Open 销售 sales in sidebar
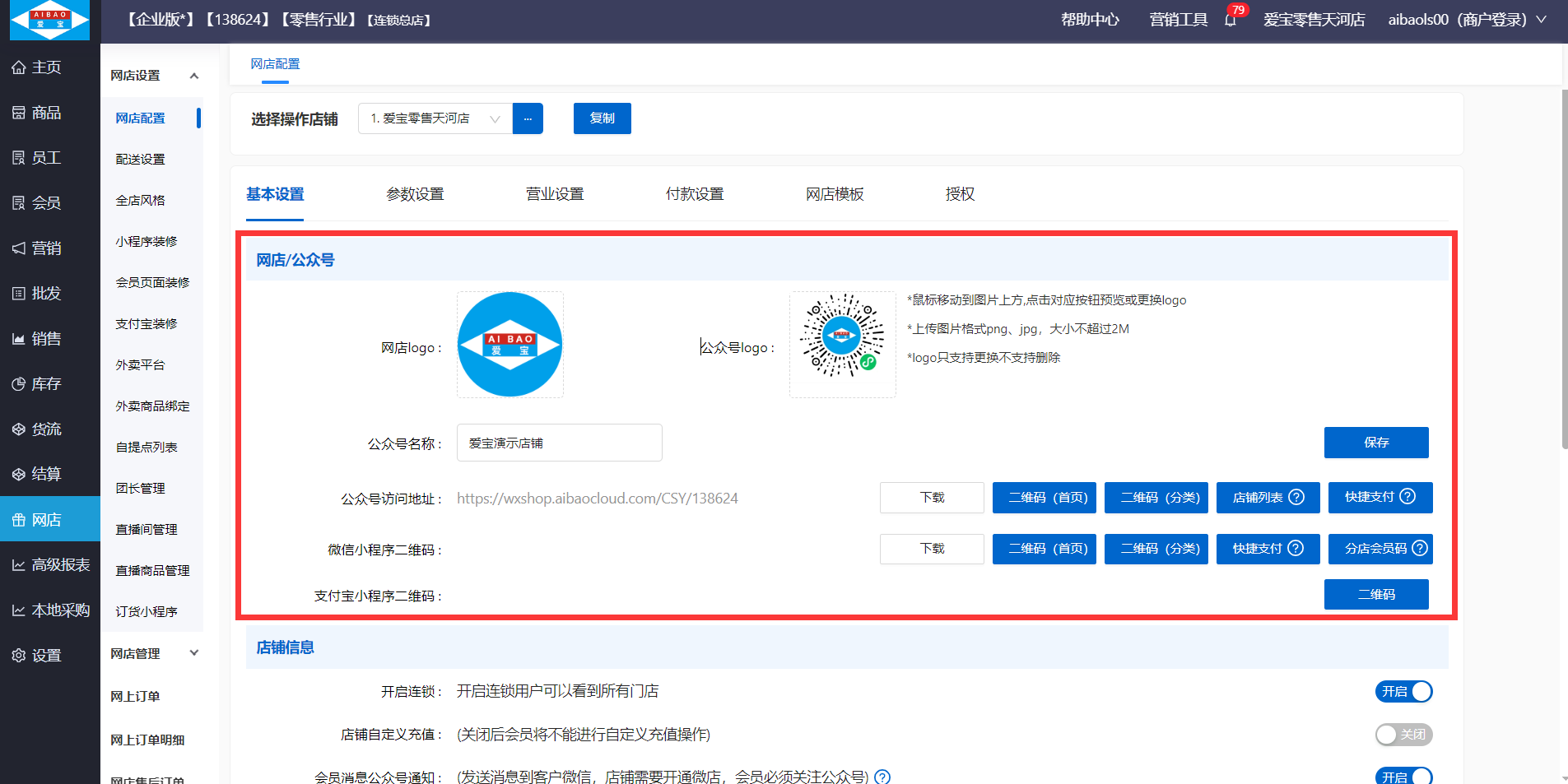This screenshot has width=1568, height=784. (37, 339)
